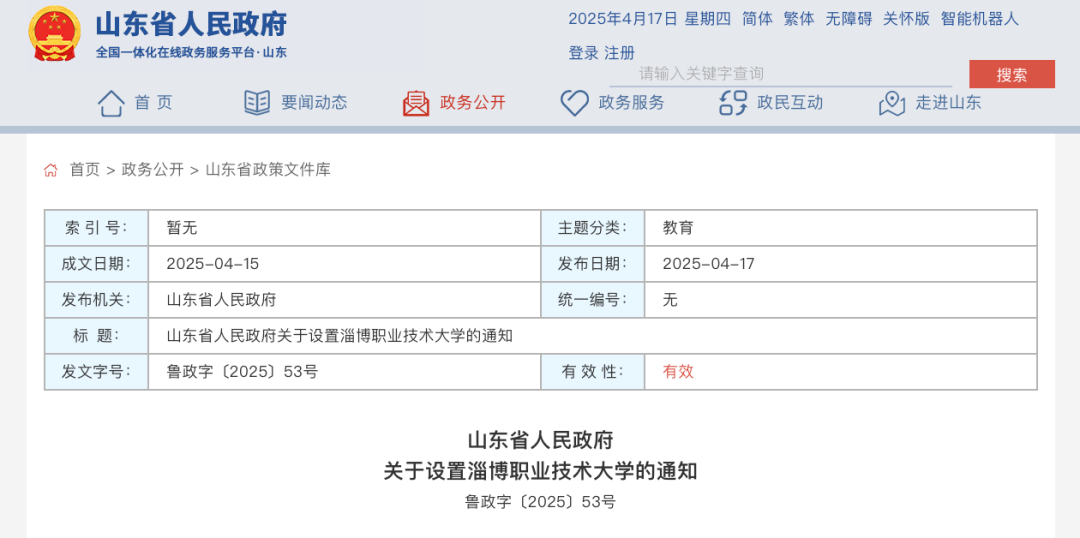This screenshot has height=538, width=1080.
Task: Click 政务公开 in the breadcrumb
Action: pyautogui.click(x=152, y=169)
